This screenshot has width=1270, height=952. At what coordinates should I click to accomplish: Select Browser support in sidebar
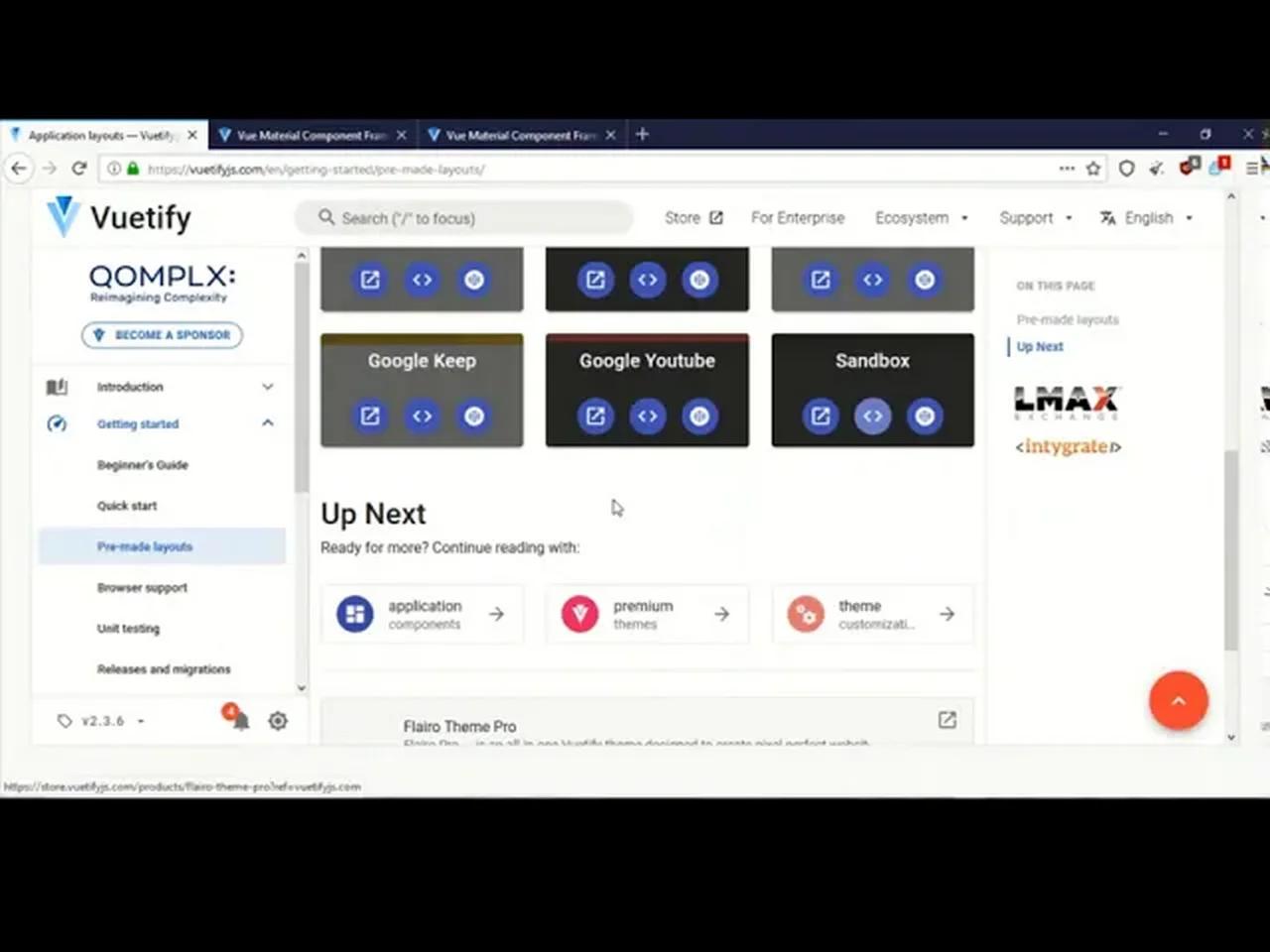(x=142, y=588)
